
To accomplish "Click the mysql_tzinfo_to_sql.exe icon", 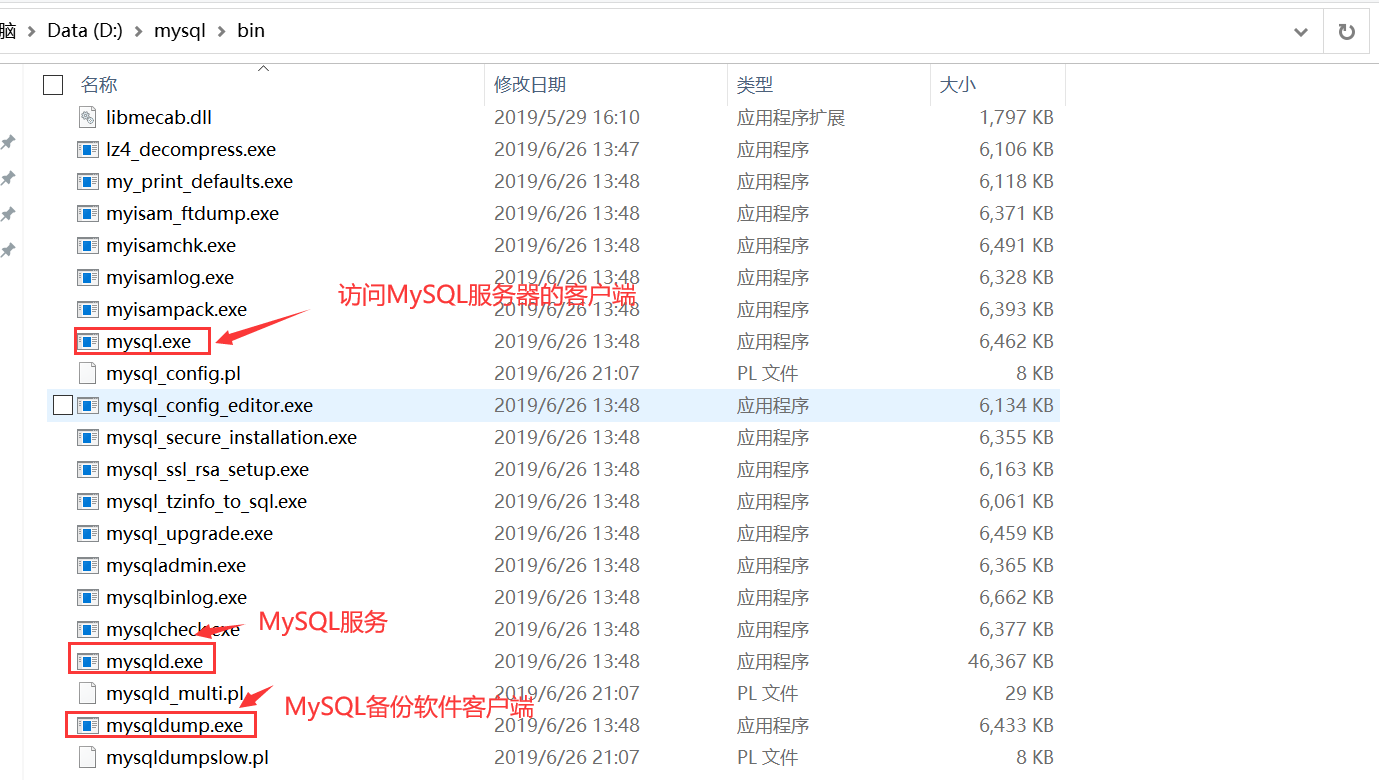I will point(88,501).
